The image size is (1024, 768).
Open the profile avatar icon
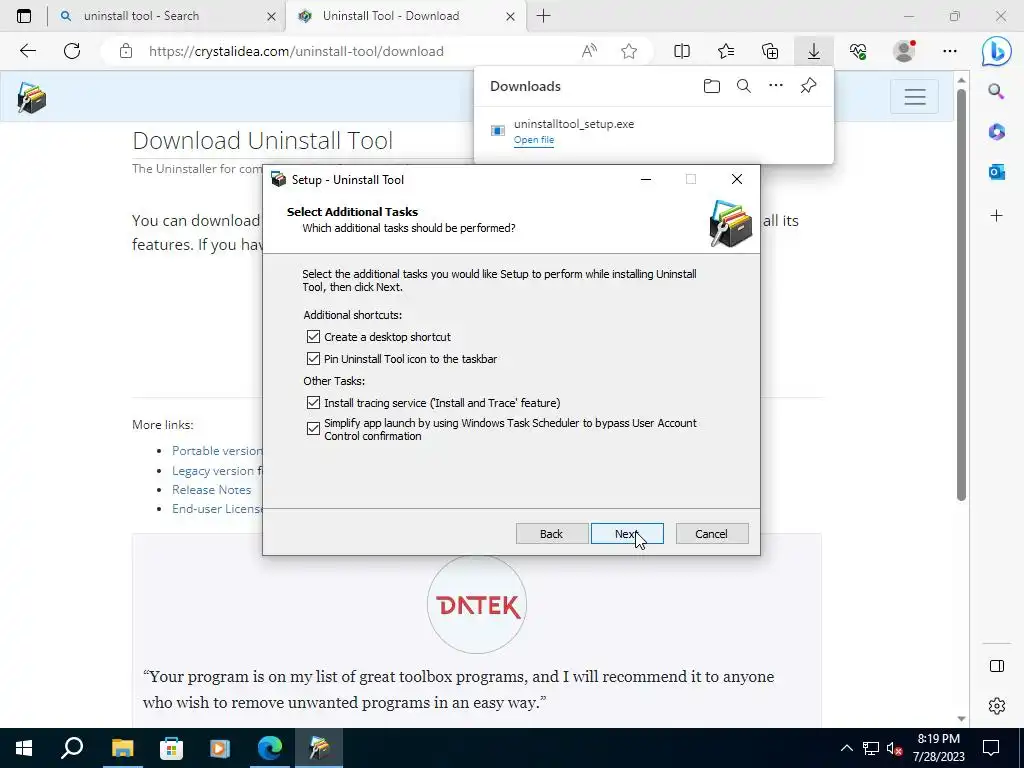[904, 51]
